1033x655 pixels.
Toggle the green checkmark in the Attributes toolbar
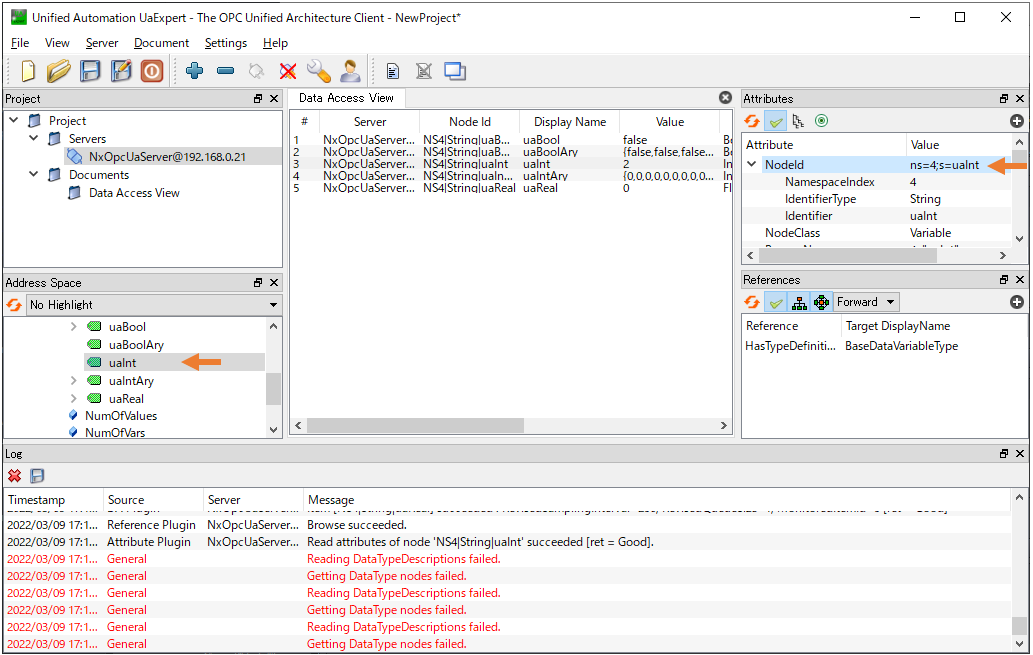pyautogui.click(x=775, y=121)
